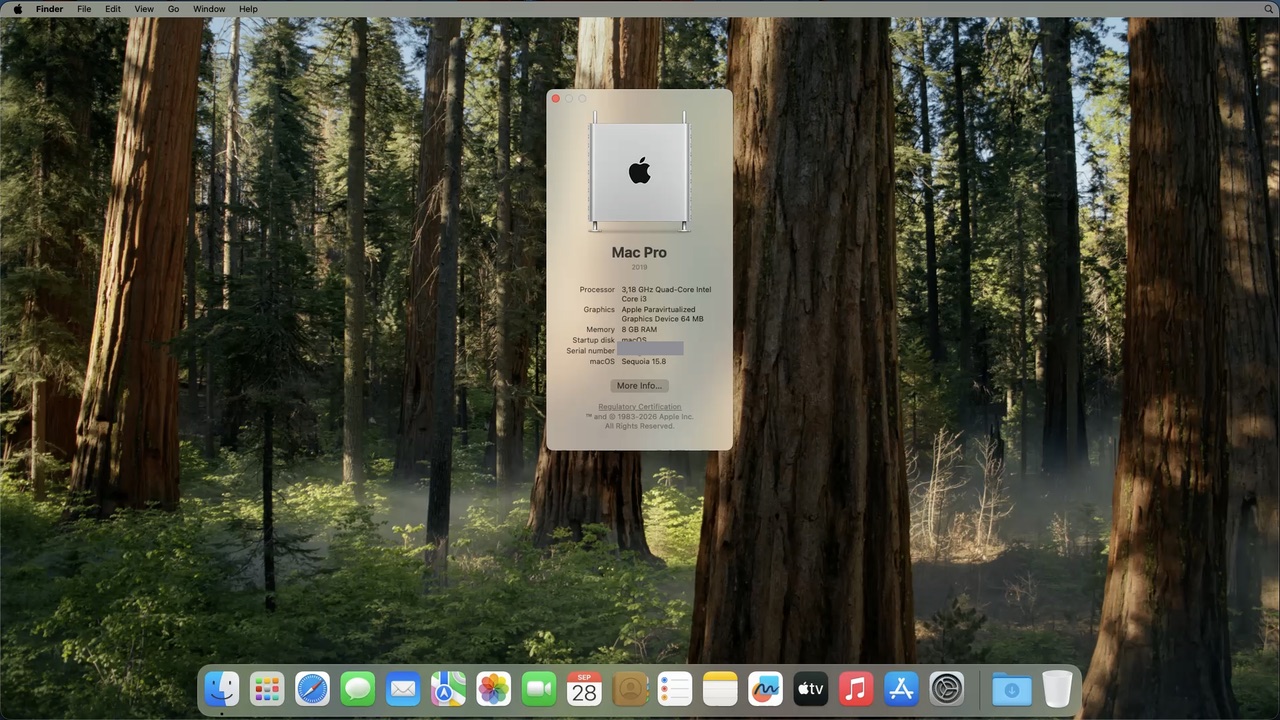Close the About This Mac window

click(556, 98)
